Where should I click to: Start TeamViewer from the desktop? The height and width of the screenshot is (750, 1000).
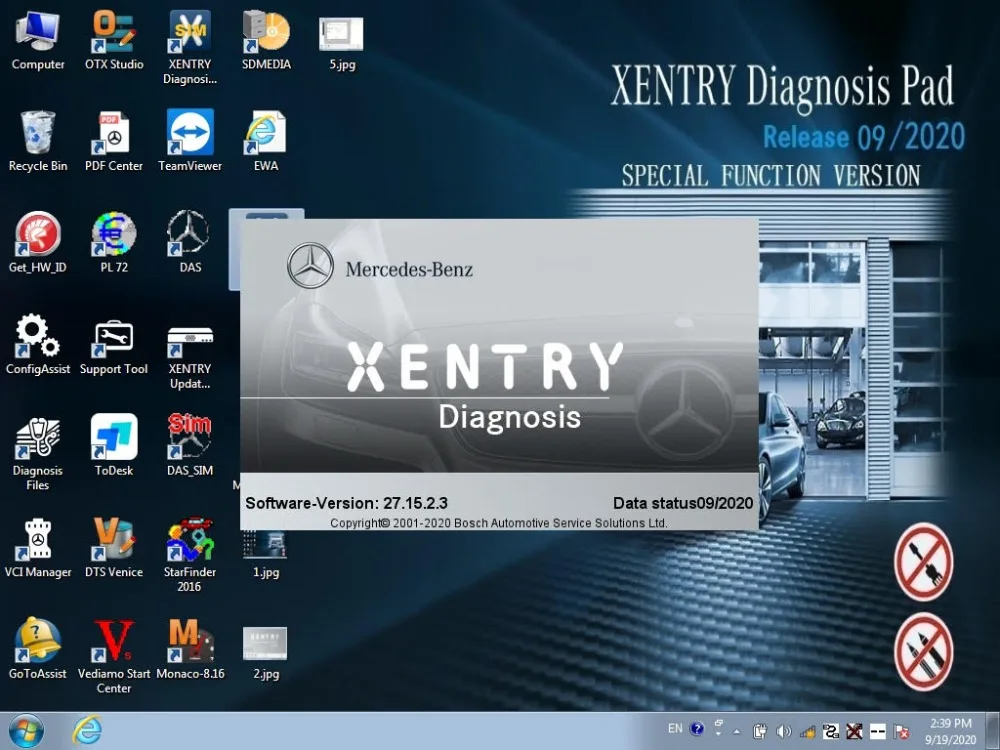pyautogui.click(x=190, y=142)
